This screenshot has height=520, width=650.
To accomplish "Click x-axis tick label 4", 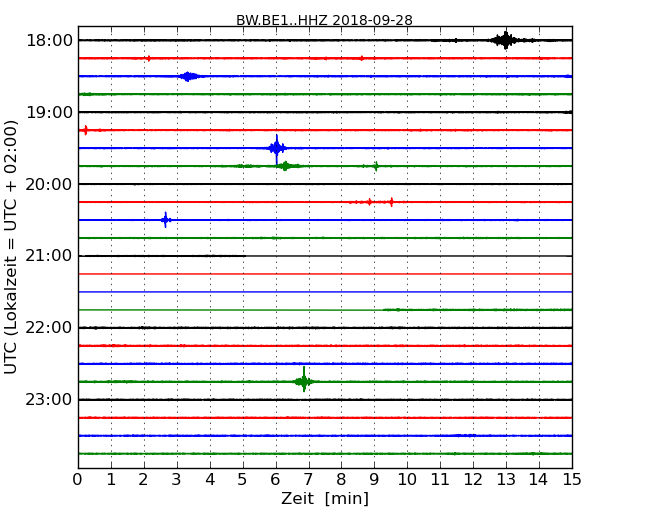I will pyautogui.click(x=210, y=480).
